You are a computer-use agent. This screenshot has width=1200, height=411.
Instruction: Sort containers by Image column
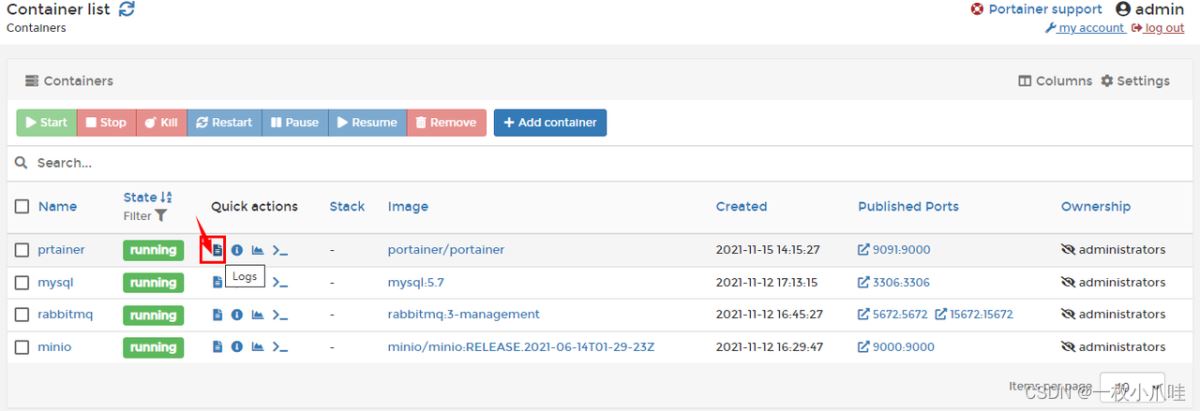point(408,207)
